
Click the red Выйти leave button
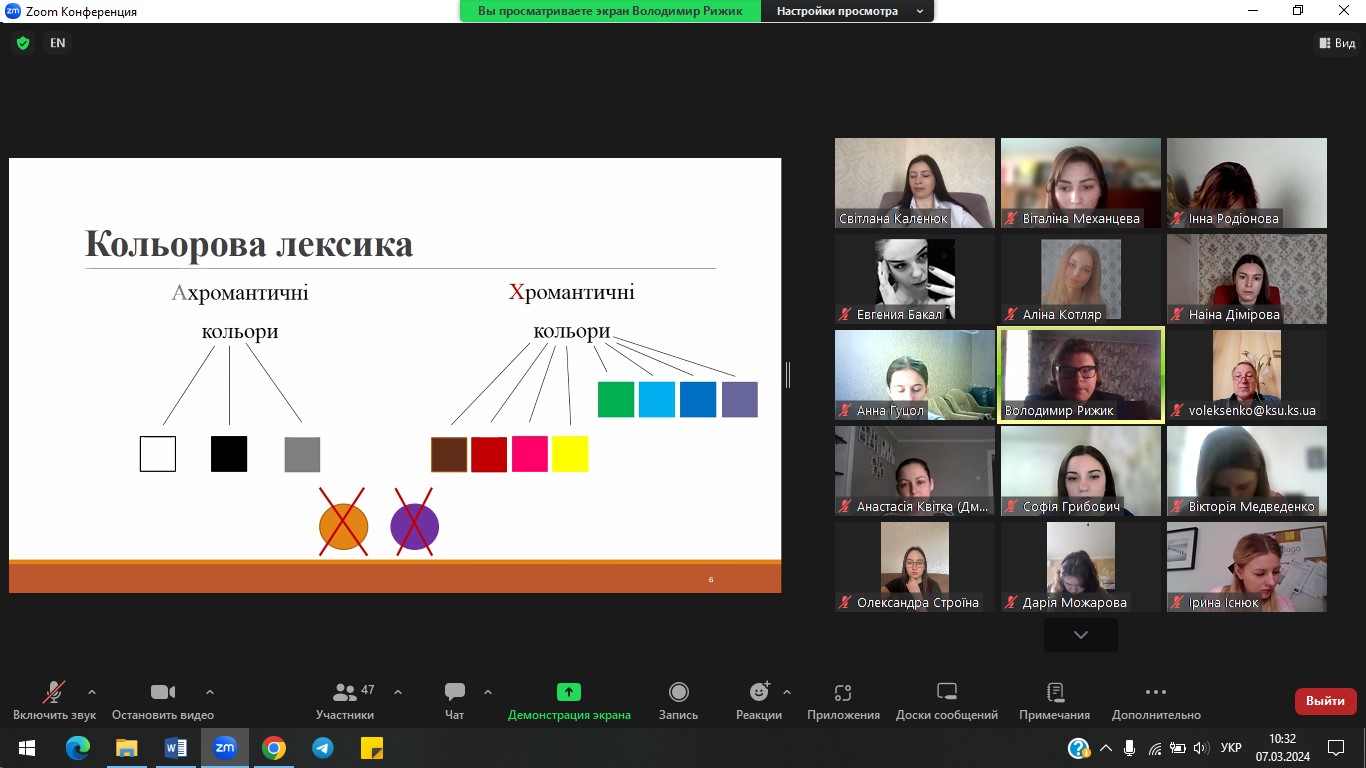[1325, 701]
